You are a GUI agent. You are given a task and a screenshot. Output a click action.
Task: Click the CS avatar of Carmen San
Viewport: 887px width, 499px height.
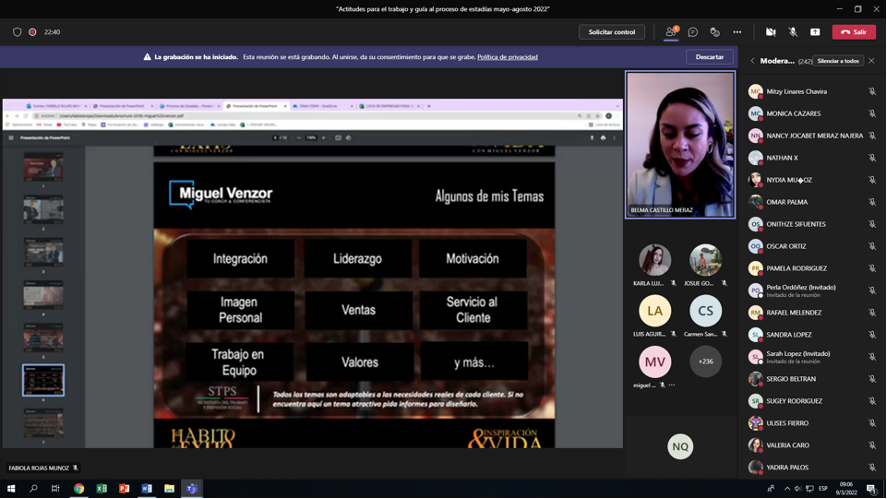point(705,311)
